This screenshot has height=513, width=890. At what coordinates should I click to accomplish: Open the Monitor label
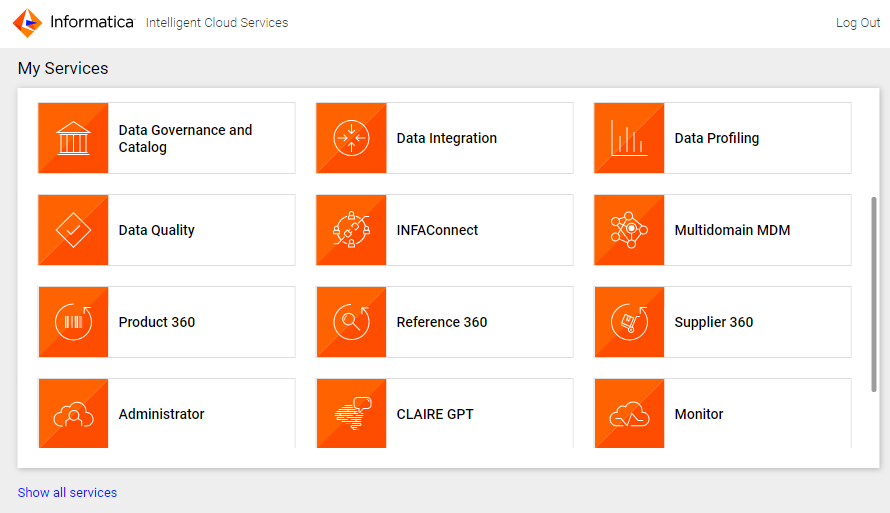pyautogui.click(x=699, y=414)
